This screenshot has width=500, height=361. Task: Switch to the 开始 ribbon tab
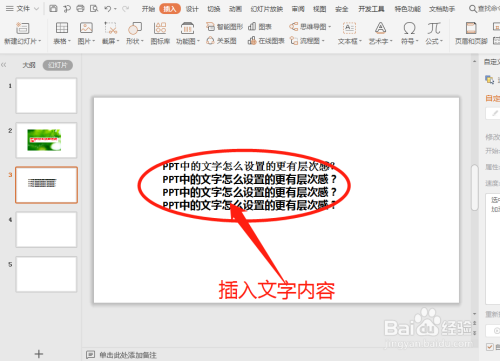pyautogui.click(x=148, y=9)
